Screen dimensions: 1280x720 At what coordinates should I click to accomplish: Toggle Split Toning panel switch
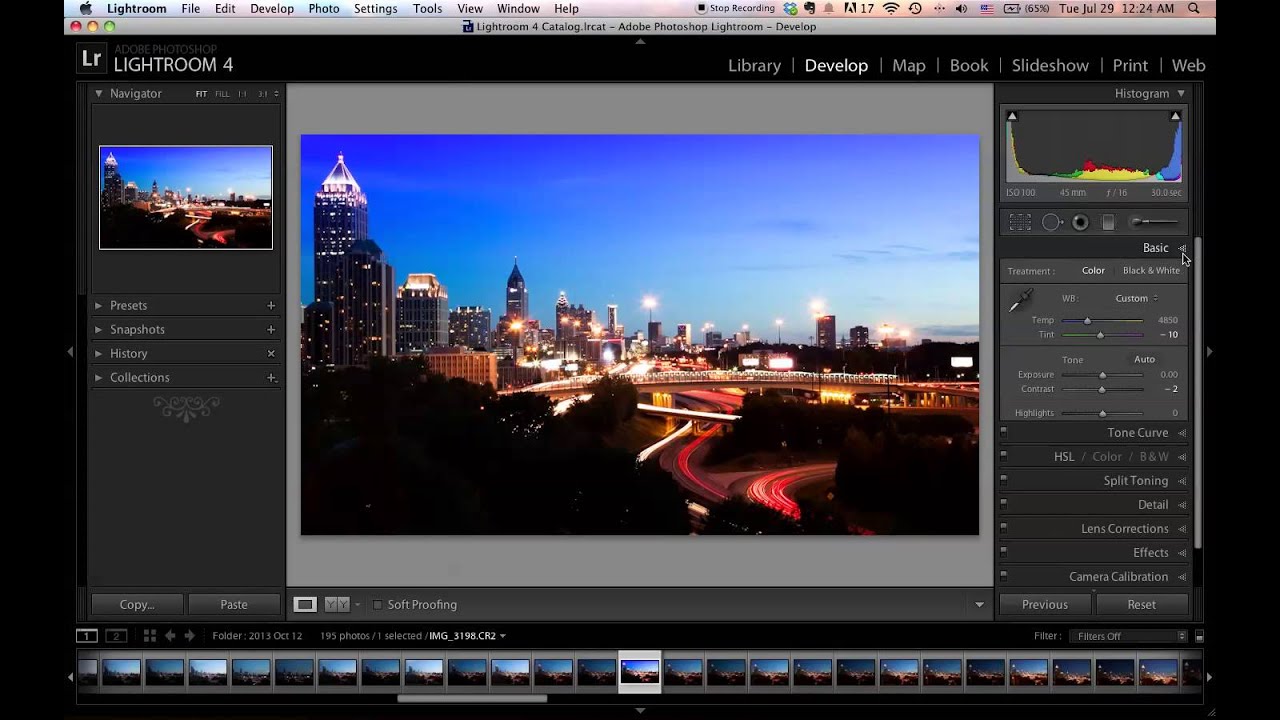(x=1004, y=480)
